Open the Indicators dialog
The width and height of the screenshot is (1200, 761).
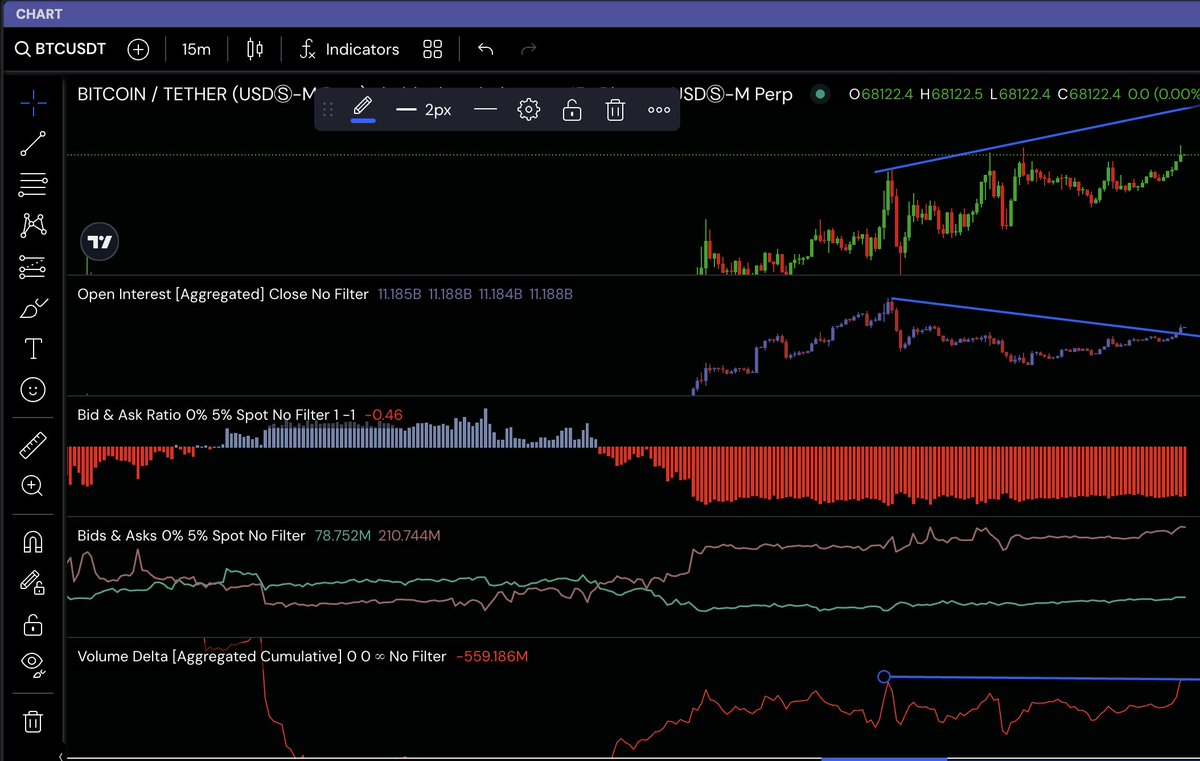pyautogui.click(x=350, y=49)
